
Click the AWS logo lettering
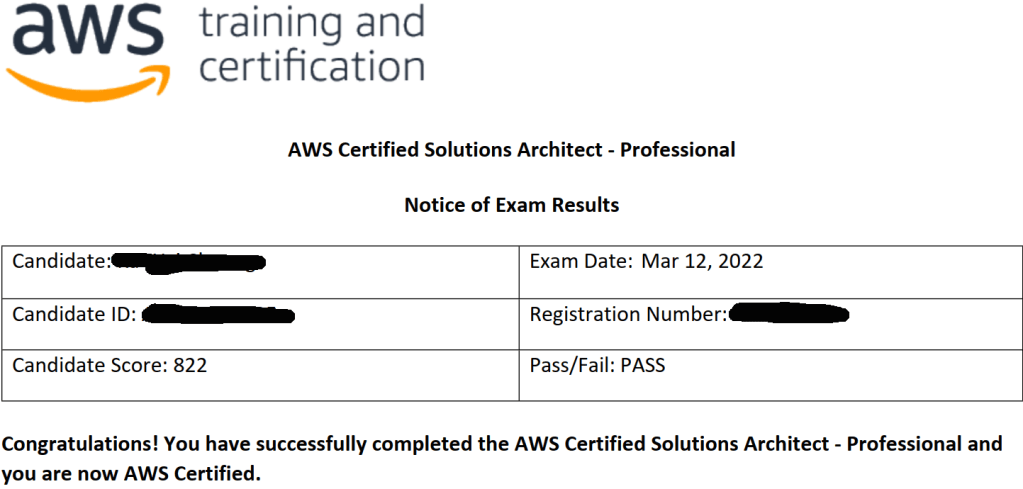click(x=88, y=32)
